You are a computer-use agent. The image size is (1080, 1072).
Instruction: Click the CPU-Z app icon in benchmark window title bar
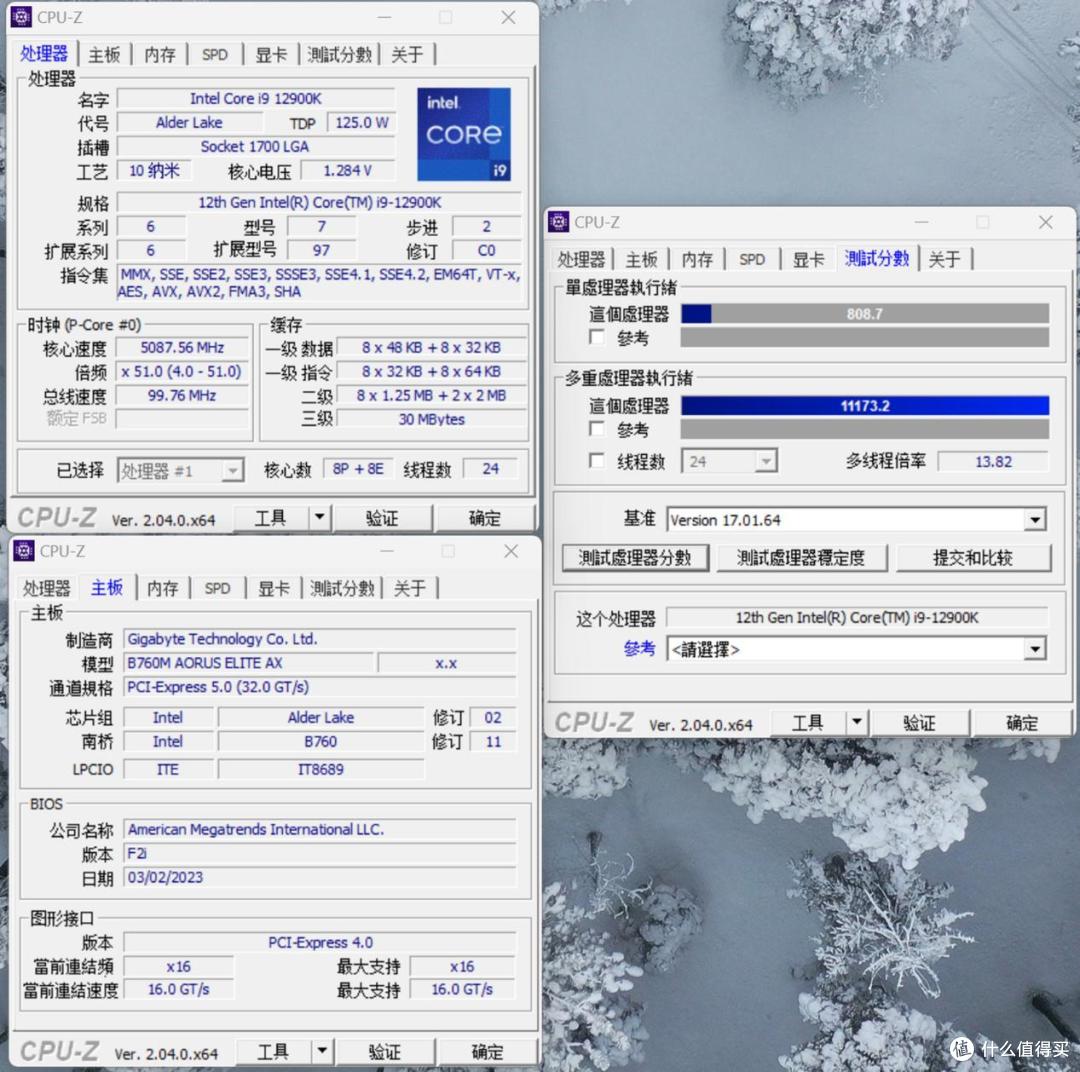click(559, 222)
